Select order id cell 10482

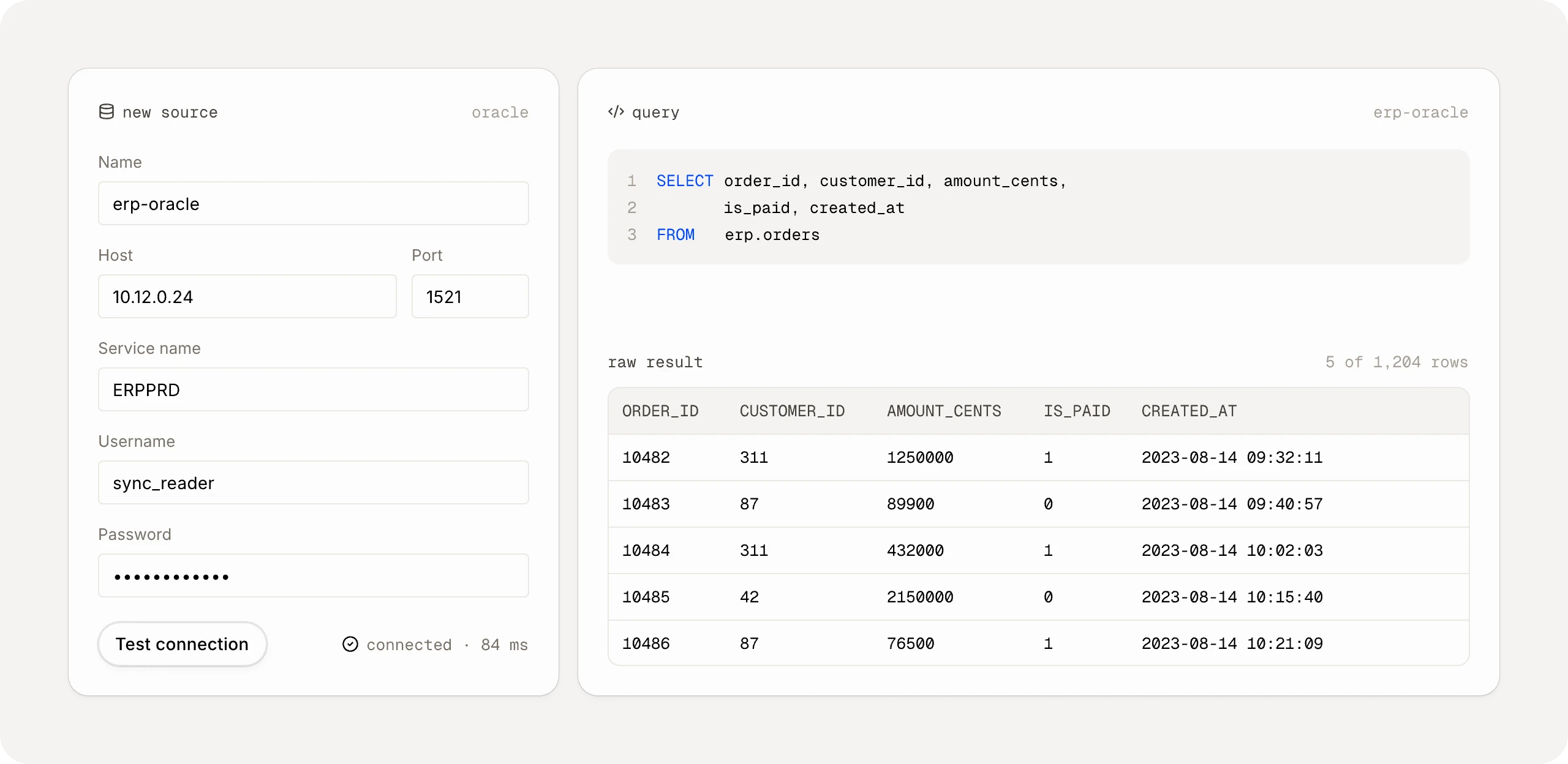point(646,457)
